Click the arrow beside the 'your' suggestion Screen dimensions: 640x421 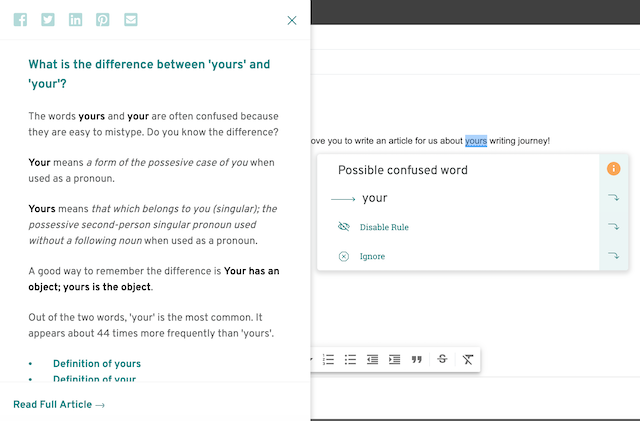(x=613, y=198)
